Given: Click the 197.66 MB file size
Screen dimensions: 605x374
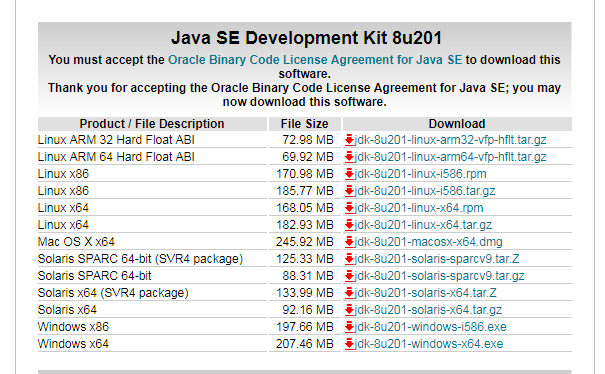Looking at the screenshot, I should point(304,327).
